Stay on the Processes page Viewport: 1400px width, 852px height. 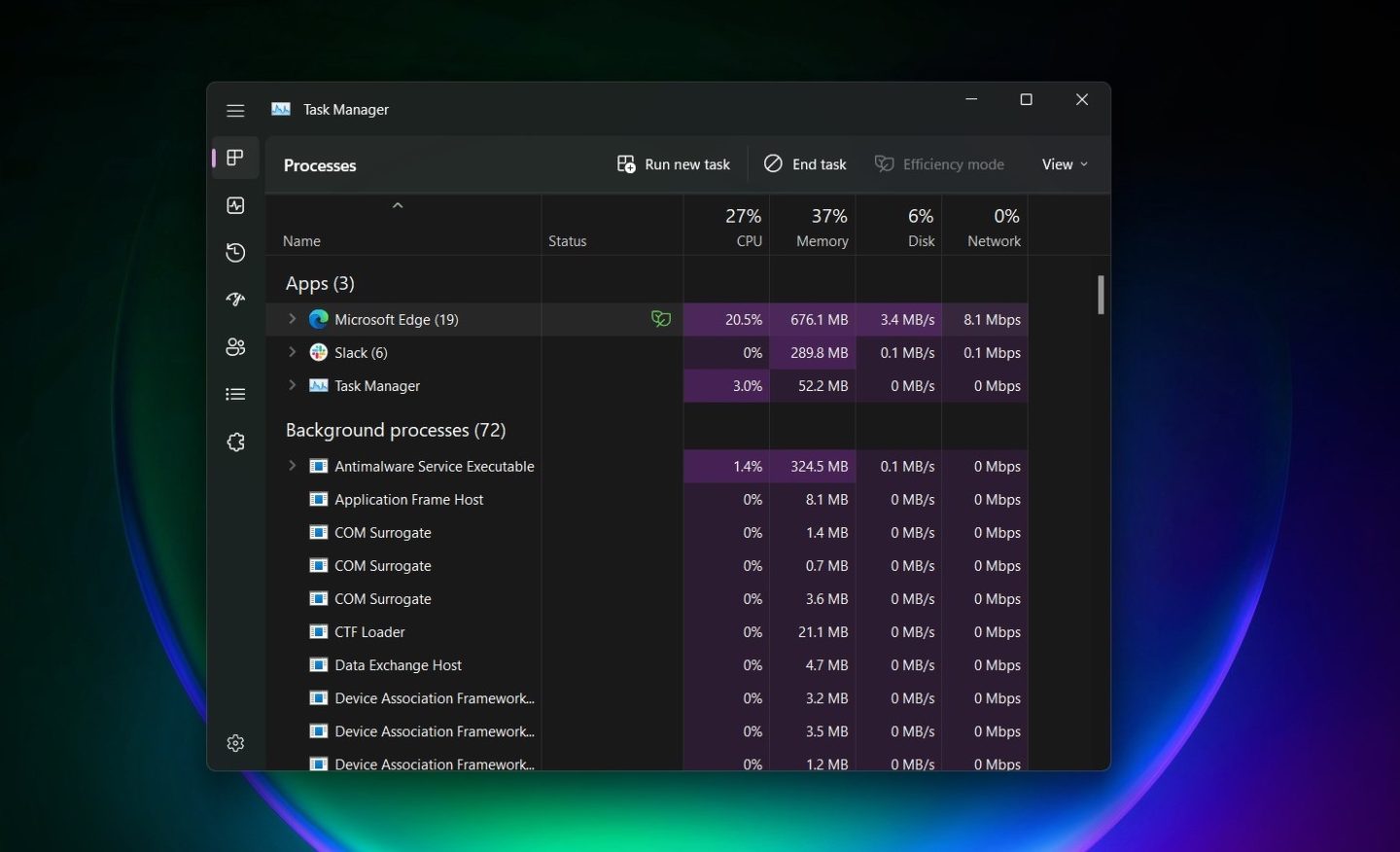235,158
